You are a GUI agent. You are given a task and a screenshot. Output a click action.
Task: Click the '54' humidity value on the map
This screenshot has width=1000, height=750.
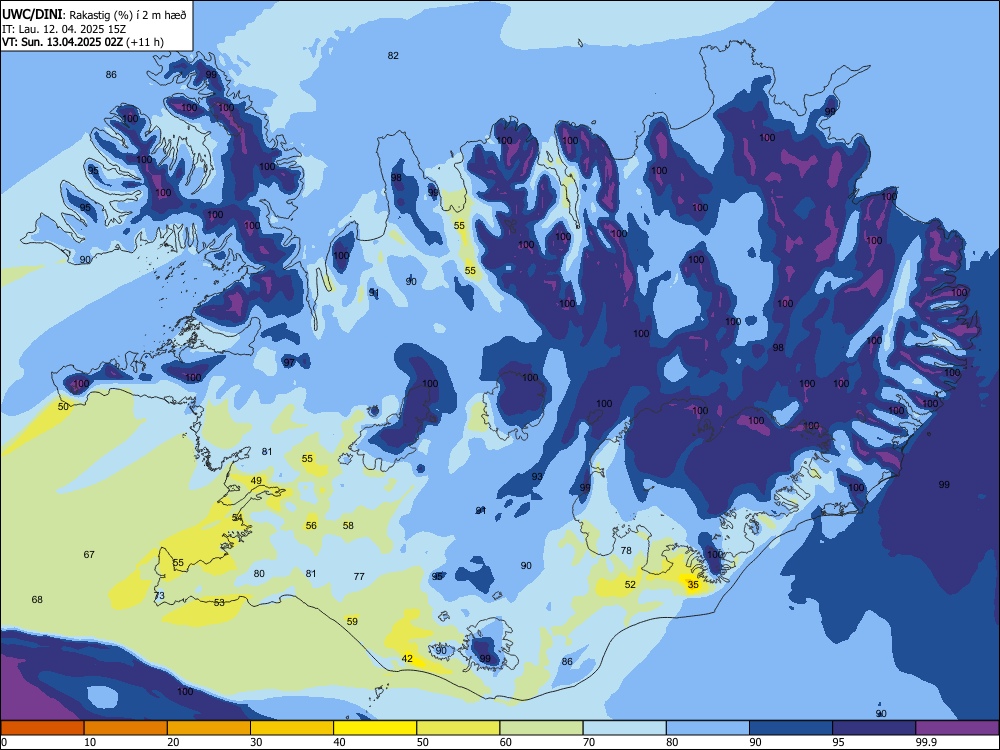pos(237,517)
